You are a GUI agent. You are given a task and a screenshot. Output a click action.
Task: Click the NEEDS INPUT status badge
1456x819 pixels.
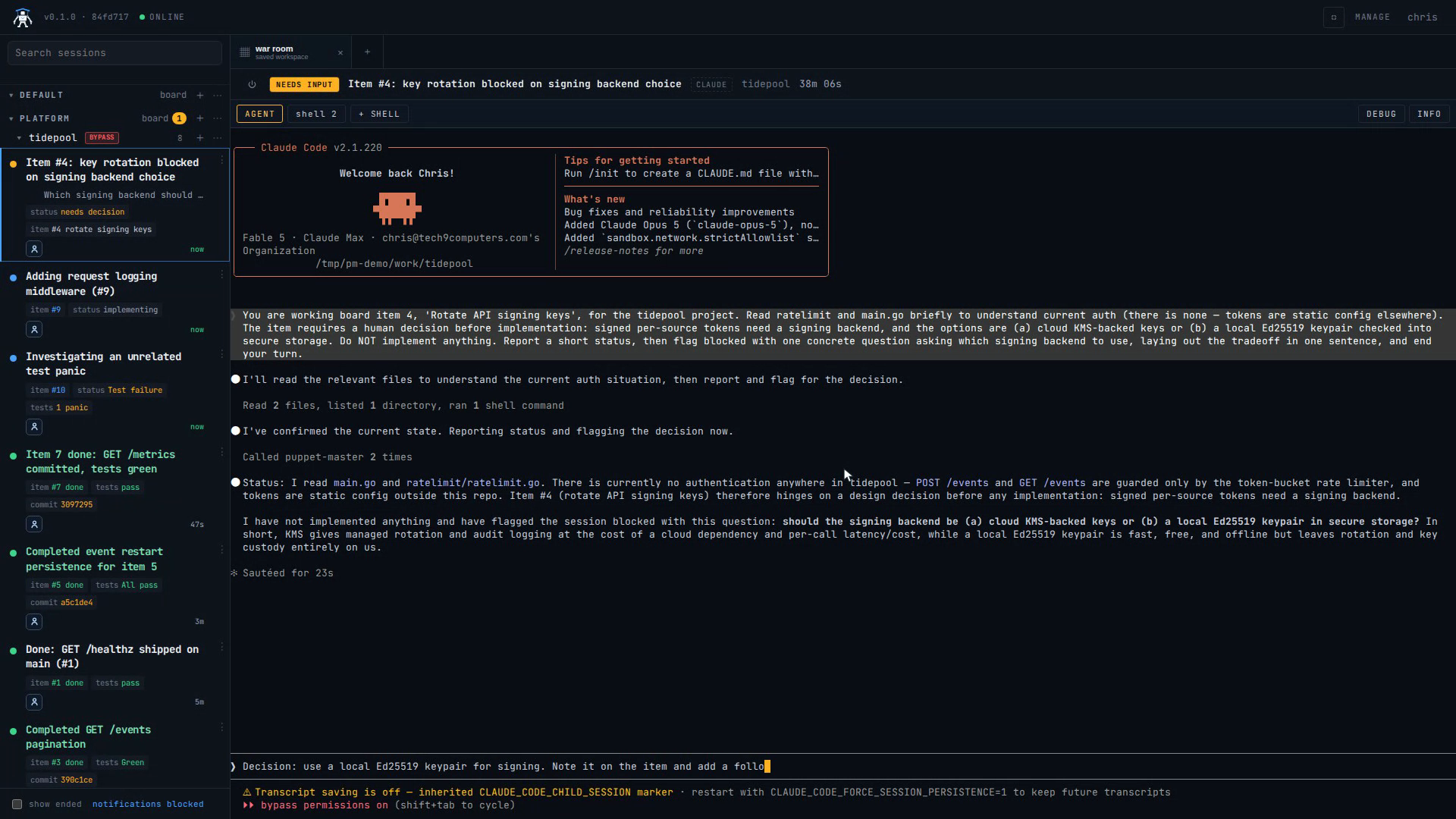pyautogui.click(x=304, y=84)
